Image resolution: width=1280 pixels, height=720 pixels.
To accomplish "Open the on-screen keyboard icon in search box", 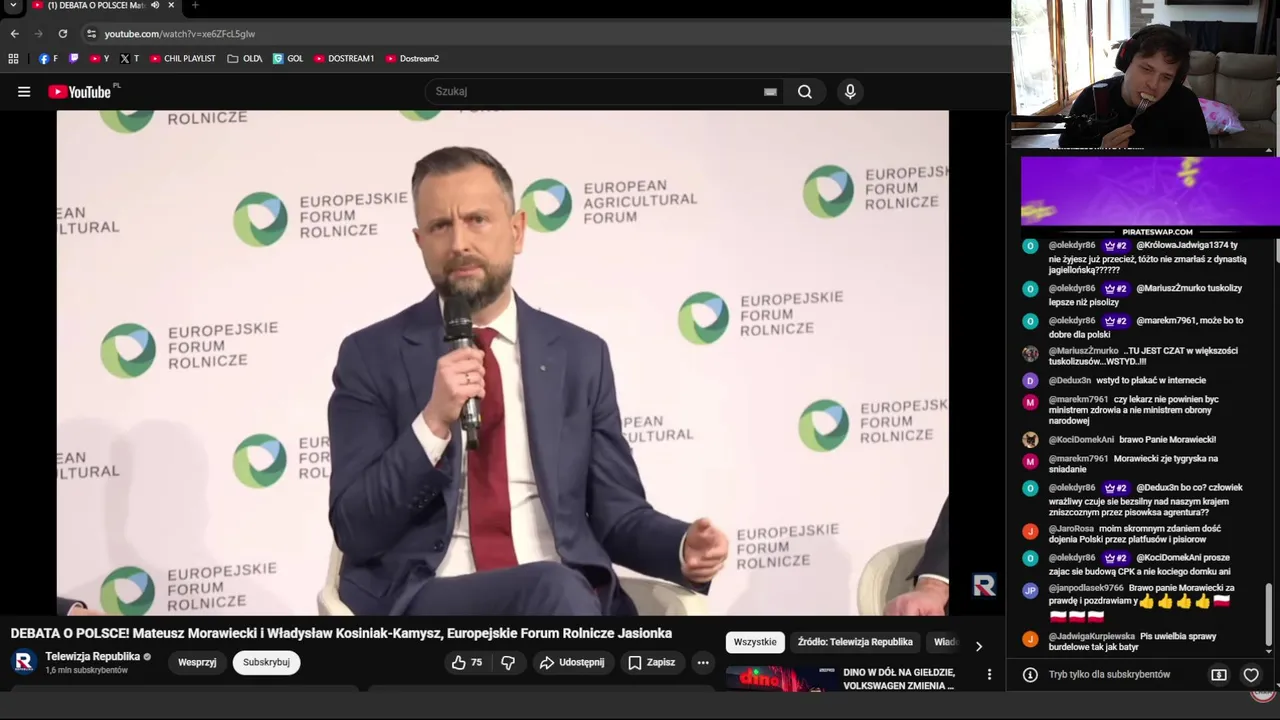I will click(x=770, y=92).
